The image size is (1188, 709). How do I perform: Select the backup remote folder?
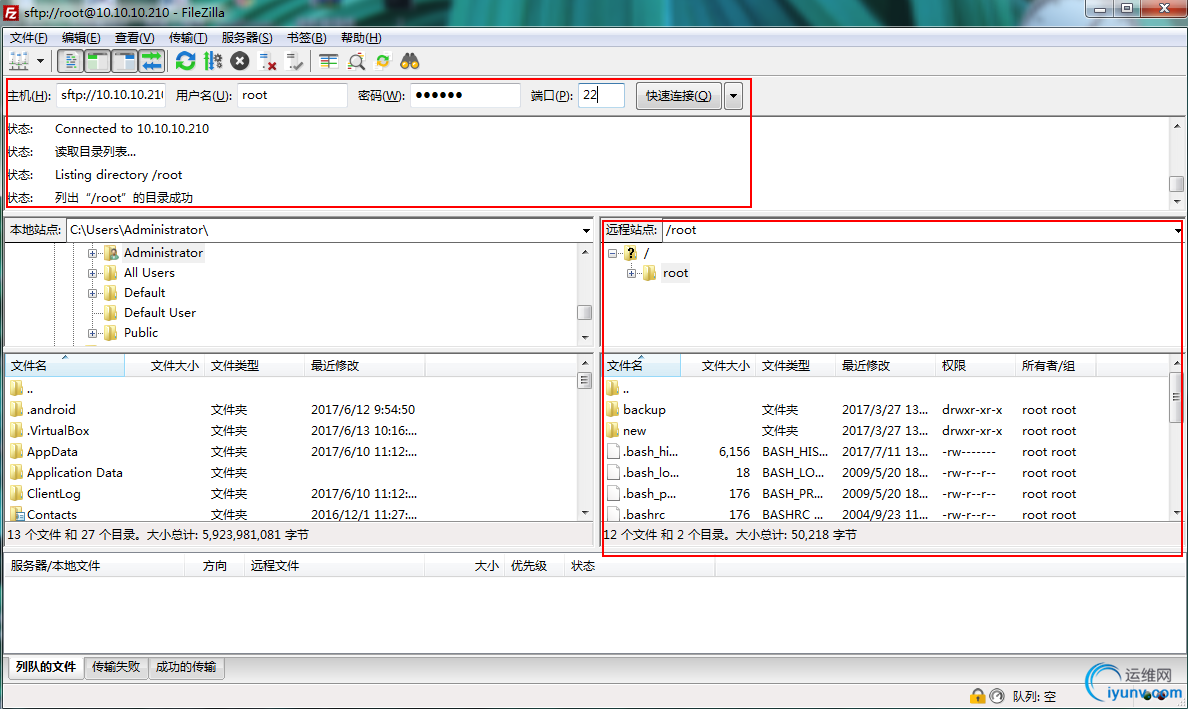(x=644, y=410)
